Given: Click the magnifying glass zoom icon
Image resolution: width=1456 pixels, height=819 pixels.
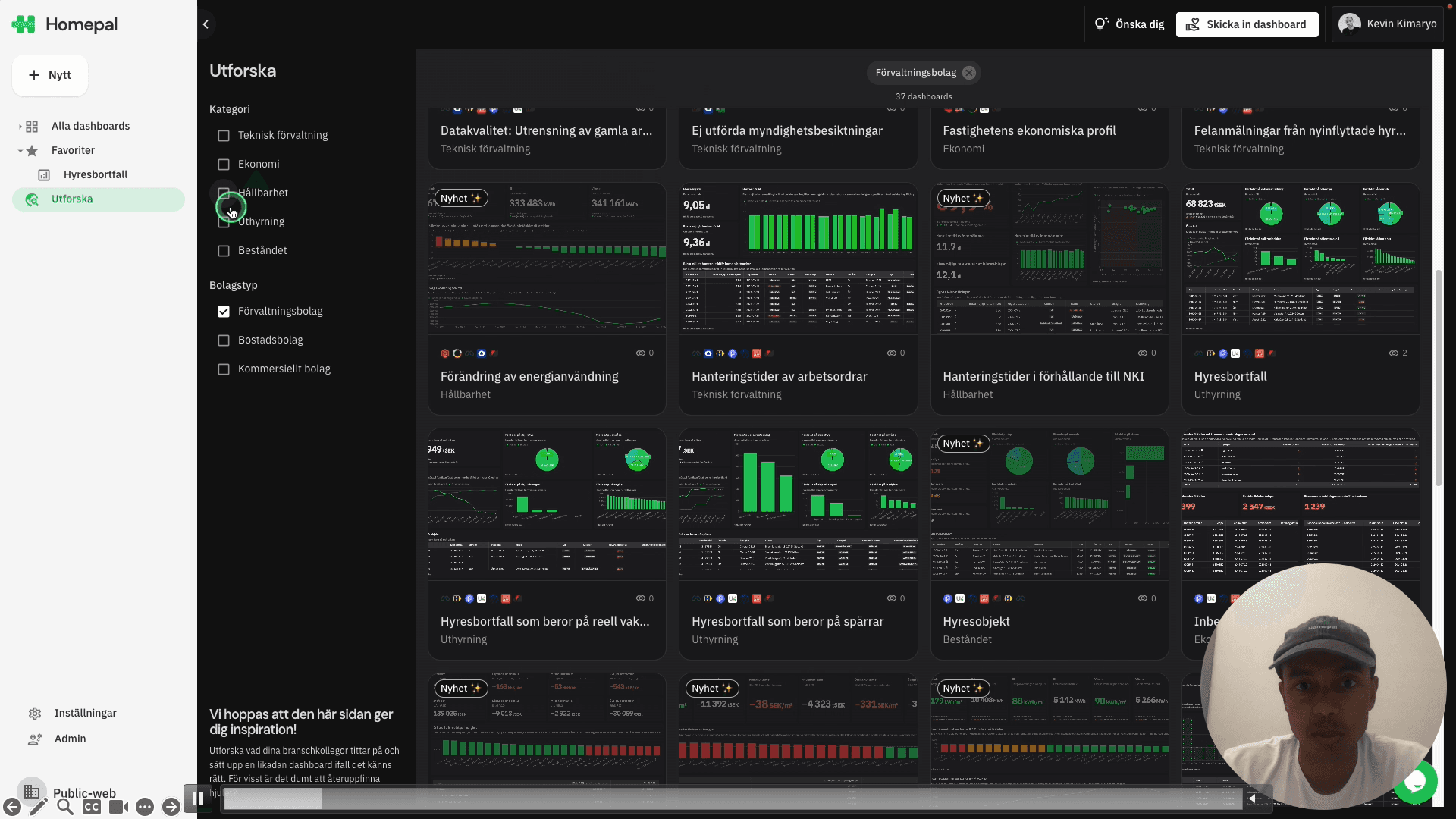Looking at the screenshot, I should [65, 807].
